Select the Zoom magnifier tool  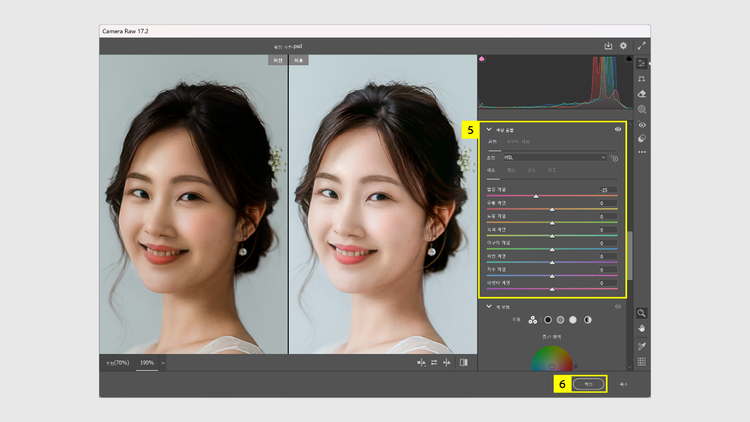(x=641, y=313)
